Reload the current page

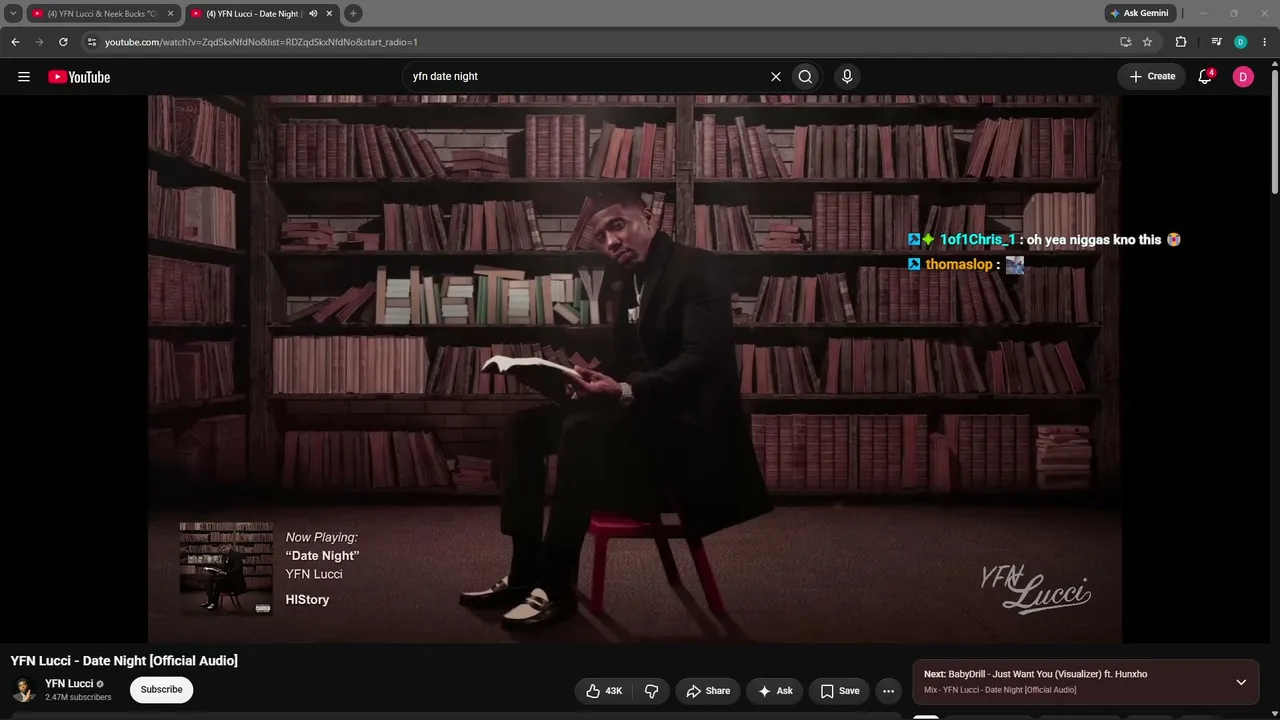pyautogui.click(x=63, y=42)
